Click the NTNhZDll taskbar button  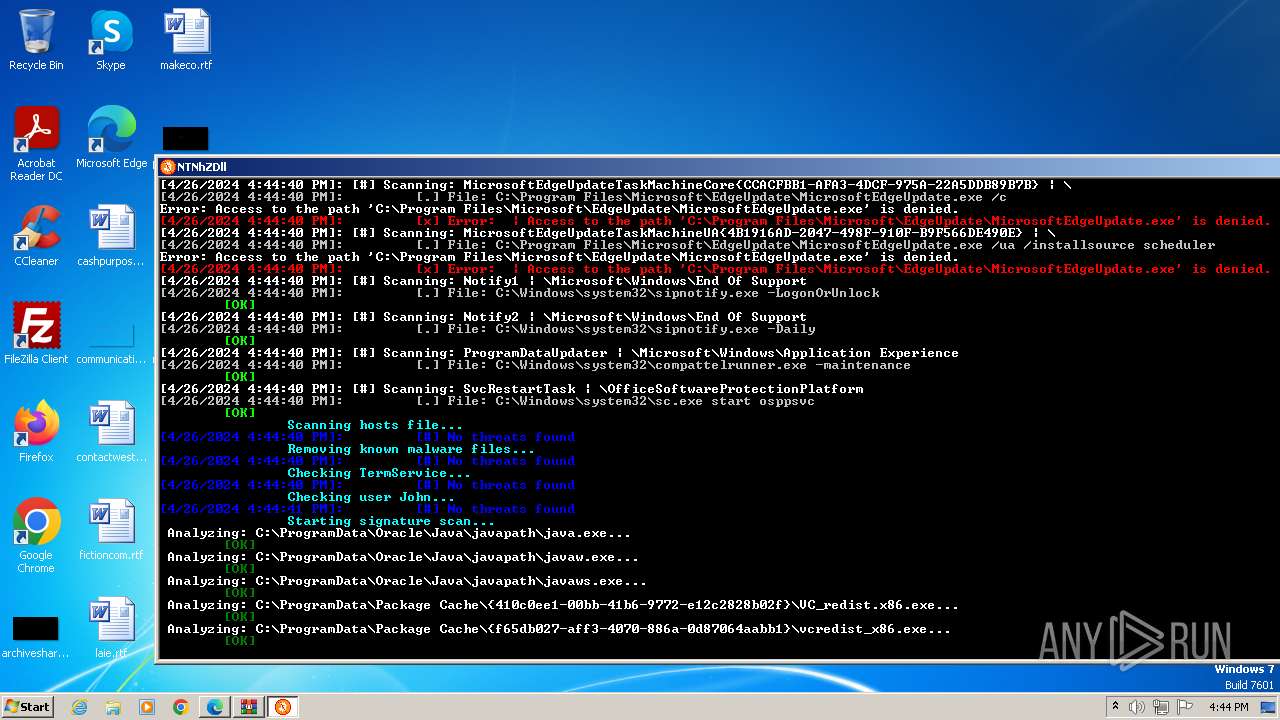pos(283,707)
